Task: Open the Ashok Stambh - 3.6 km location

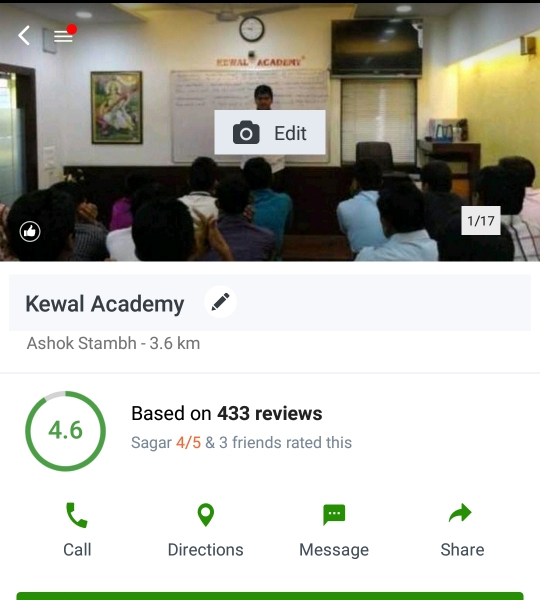Action: pyautogui.click(x=113, y=343)
